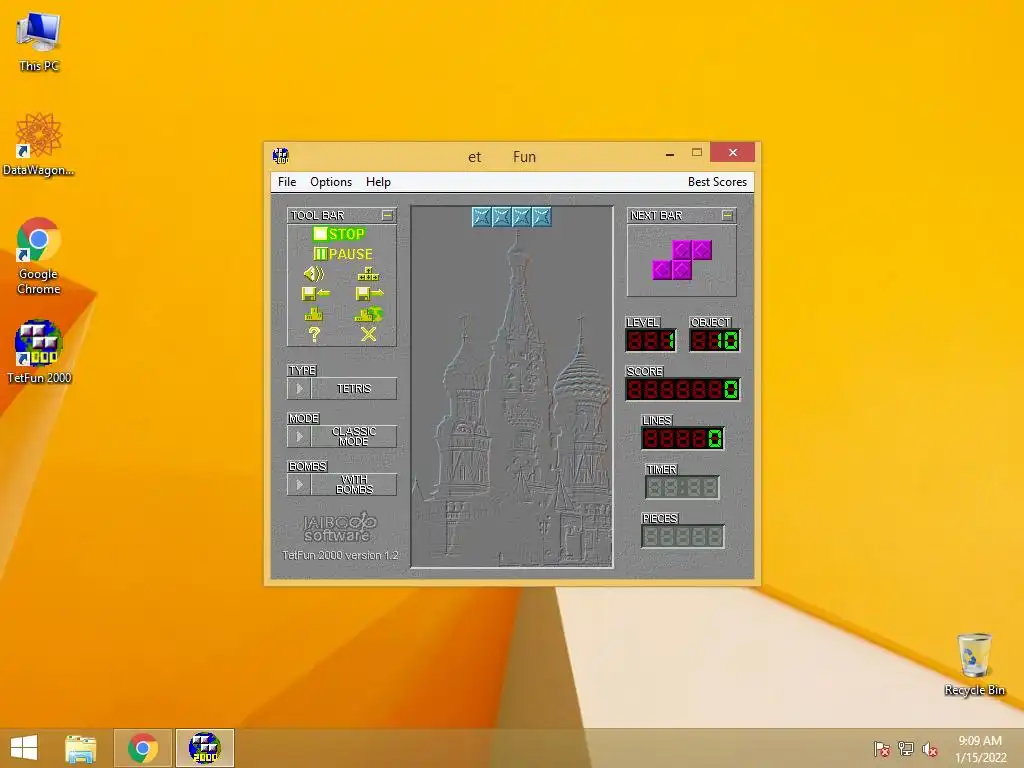The image size is (1024, 768).
Task: Click the TetFun title bar app icon
Action: 281,156
